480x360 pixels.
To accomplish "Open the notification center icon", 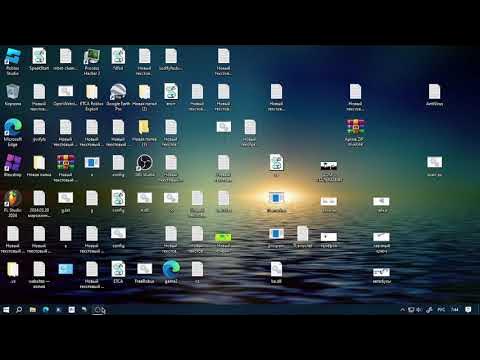I will pos(468,310).
